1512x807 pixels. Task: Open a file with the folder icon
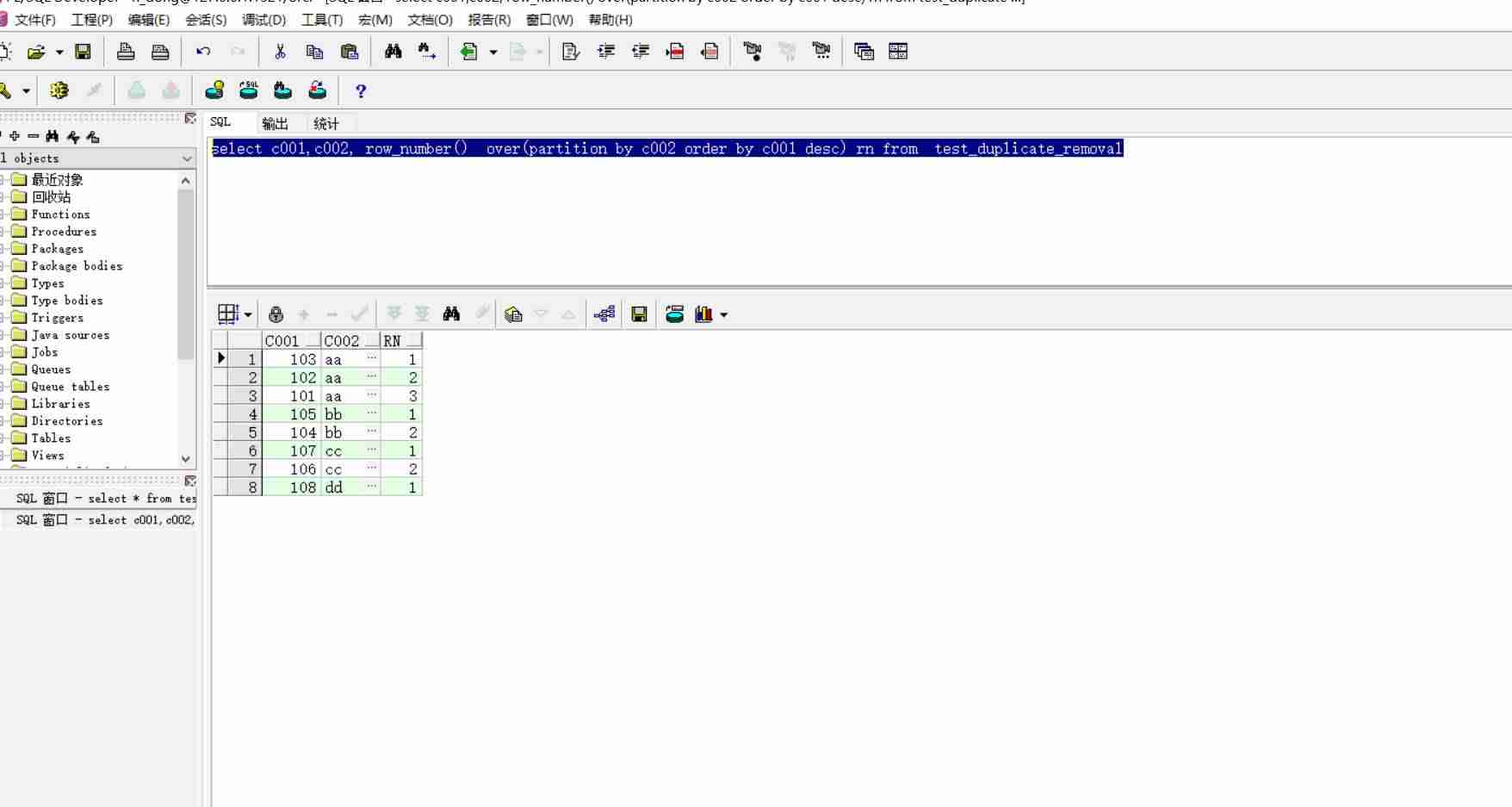[36, 52]
